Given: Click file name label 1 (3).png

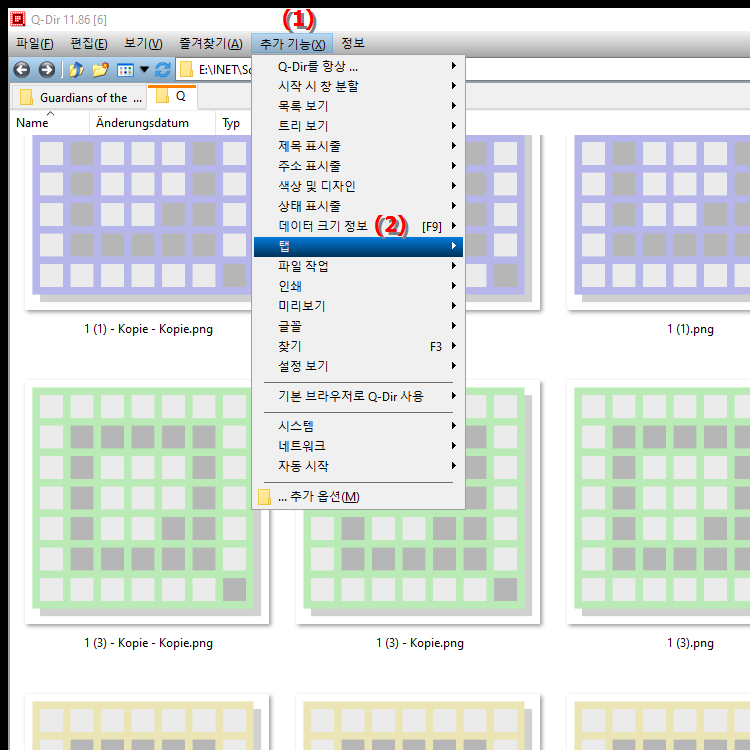Looking at the screenshot, I should click(690, 643).
